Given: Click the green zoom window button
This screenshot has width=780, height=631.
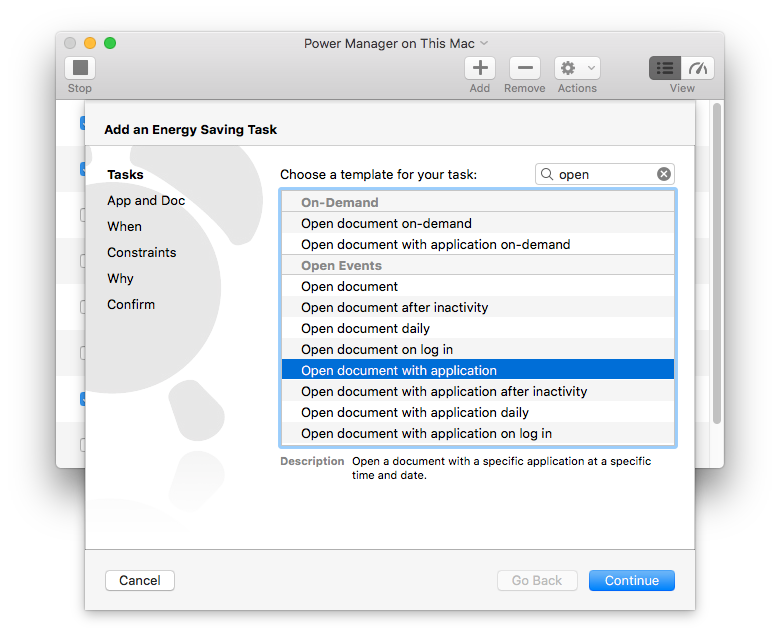Looking at the screenshot, I should coord(110,43).
